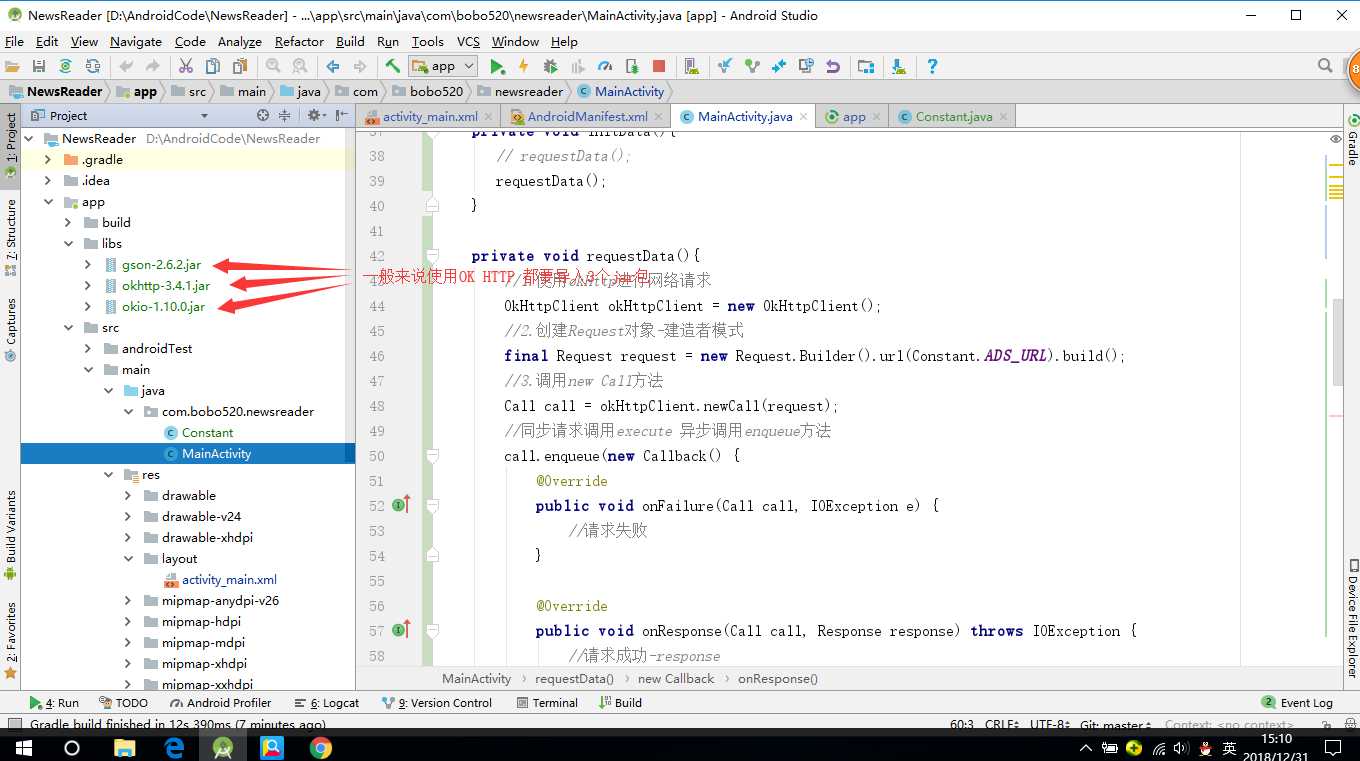Click Attach debugger to process icon
The width and height of the screenshot is (1360, 761).
pos(631,66)
